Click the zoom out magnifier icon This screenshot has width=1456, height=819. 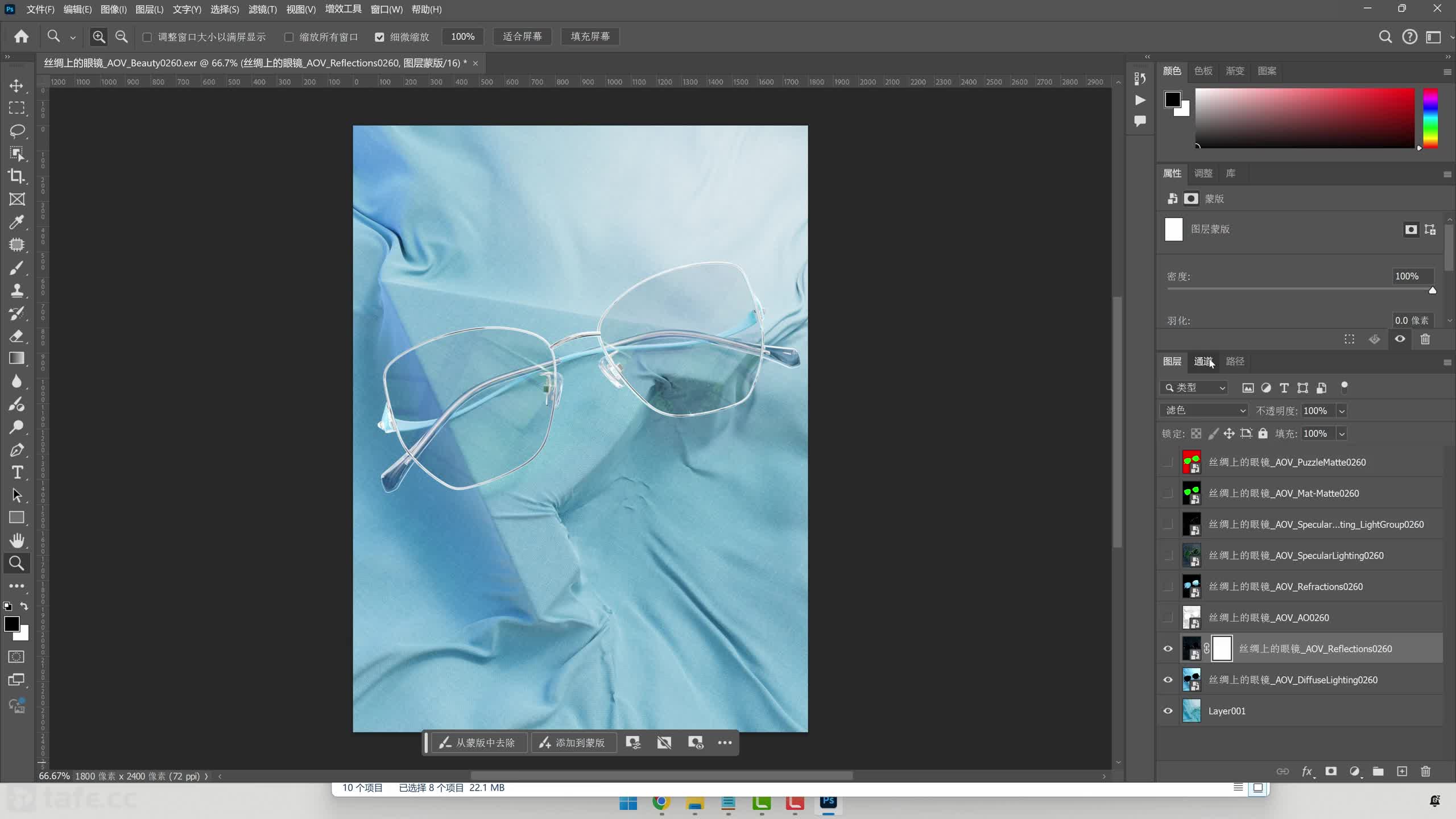click(x=121, y=37)
